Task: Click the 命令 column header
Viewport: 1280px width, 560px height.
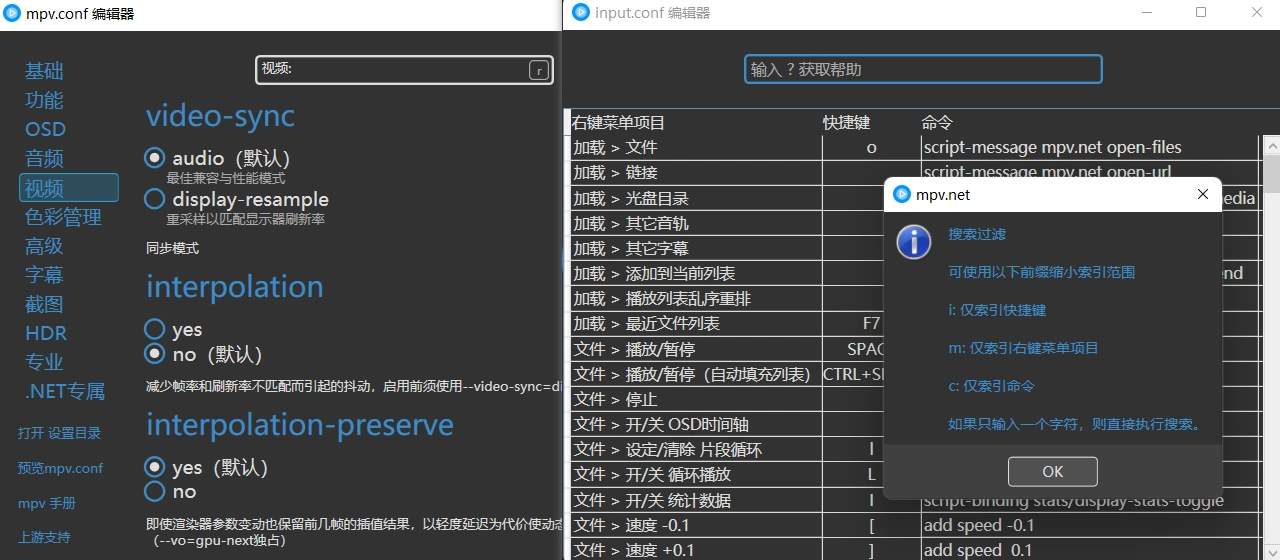Action: coord(937,122)
